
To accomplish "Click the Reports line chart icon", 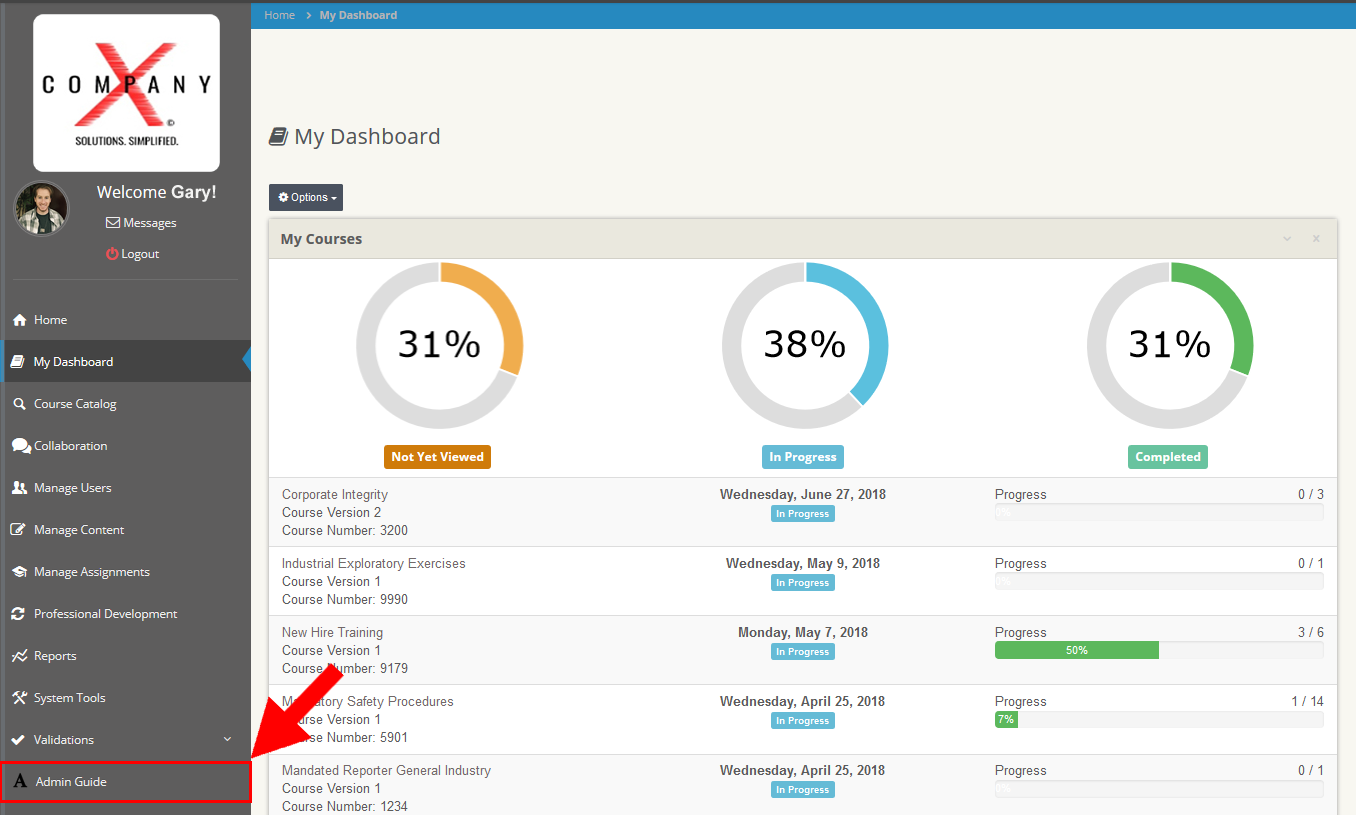I will click(x=19, y=656).
